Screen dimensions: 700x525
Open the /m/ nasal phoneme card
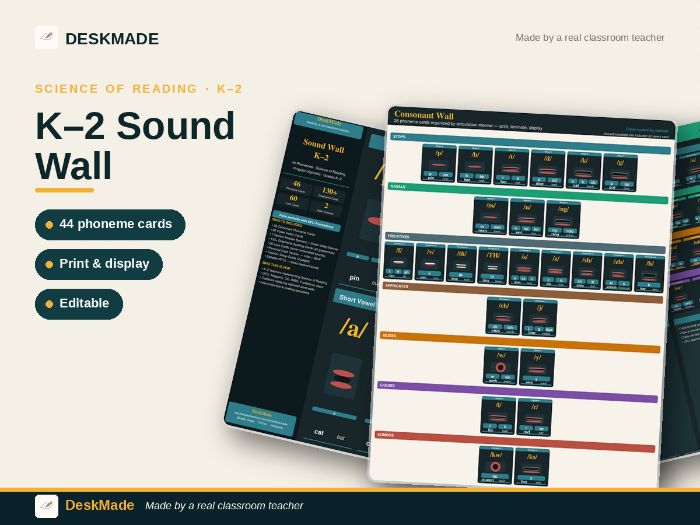[490, 216]
